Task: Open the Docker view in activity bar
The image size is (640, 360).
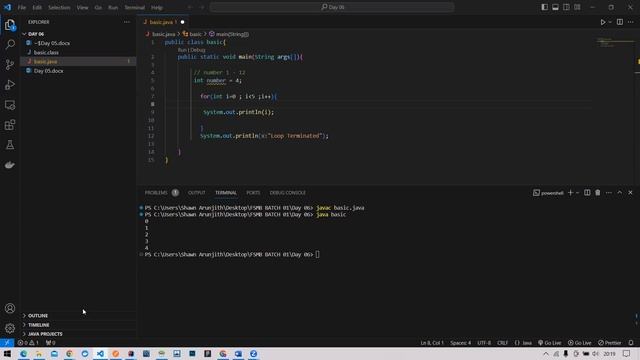Action: click(10, 165)
